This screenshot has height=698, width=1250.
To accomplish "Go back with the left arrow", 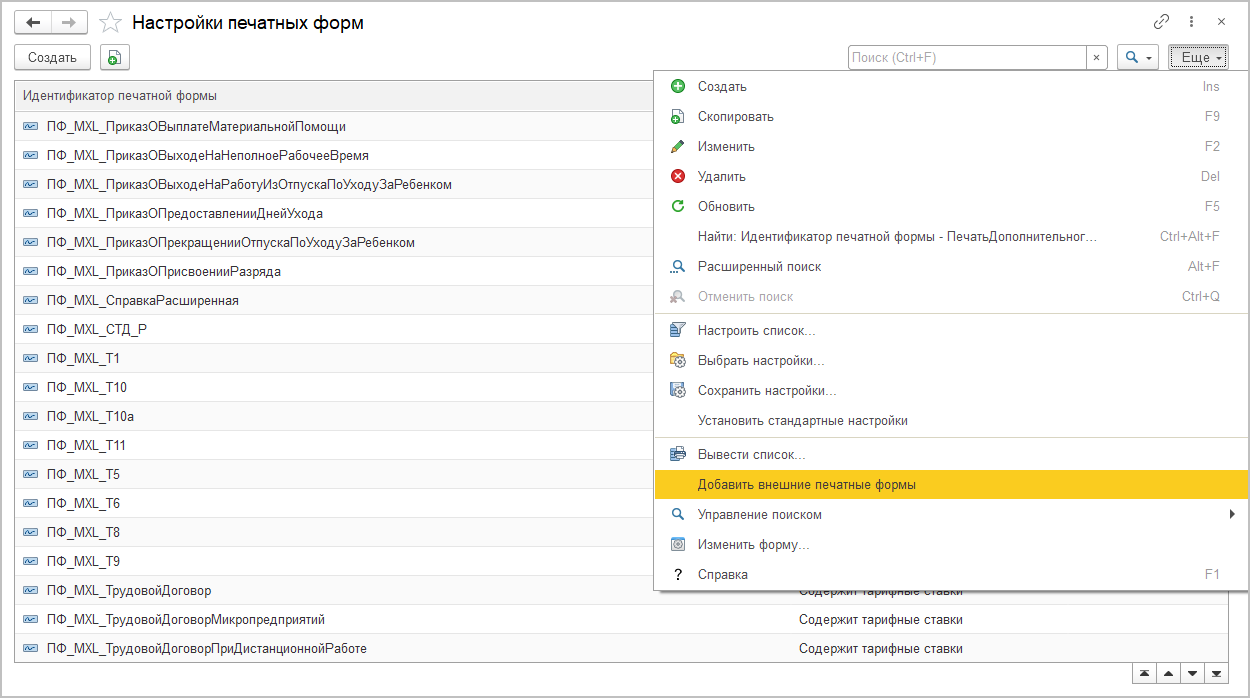I will [x=33, y=22].
